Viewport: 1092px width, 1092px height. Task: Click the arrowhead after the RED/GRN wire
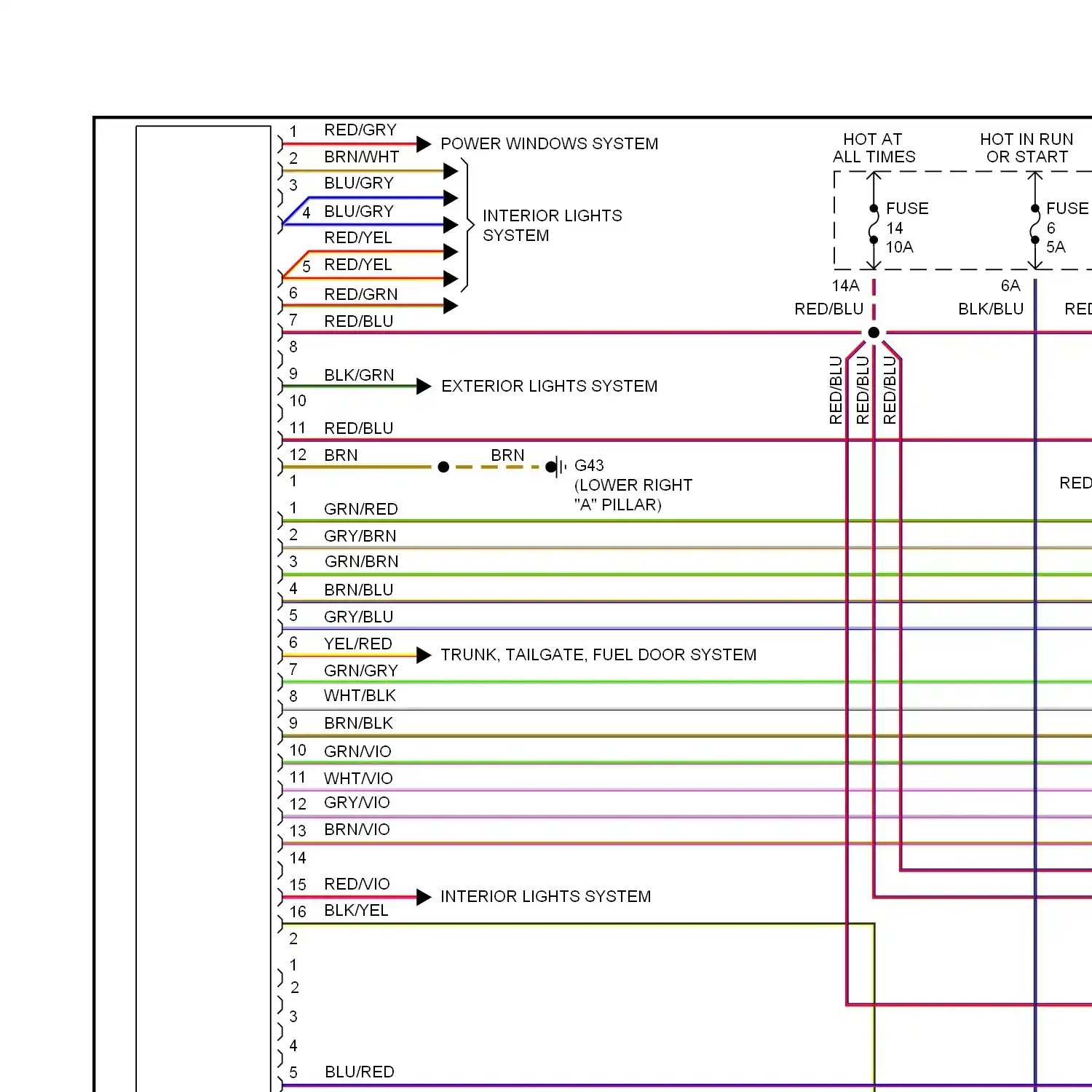(451, 306)
